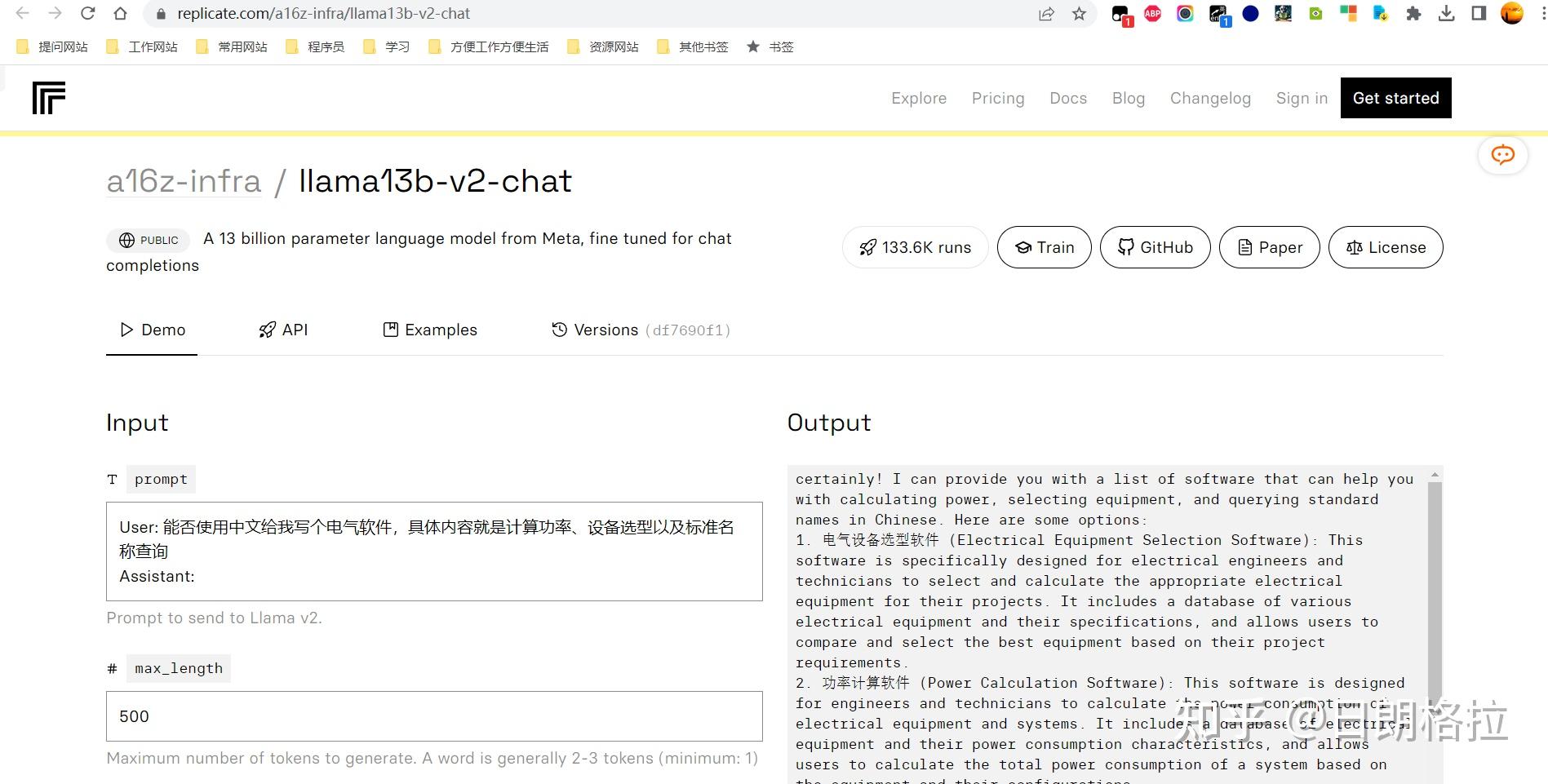
Task: Click inside the prompt text area
Action: pos(434,551)
